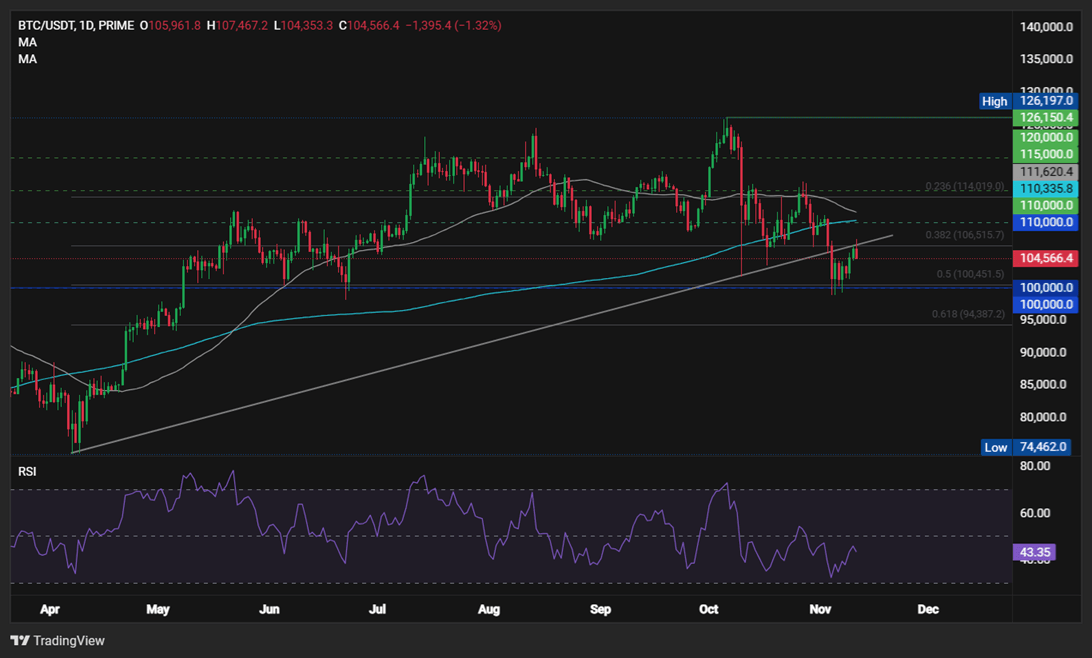The image size is (1092, 658).
Task: Click the green 126,150.4 price tag
Action: pyautogui.click(x=1045, y=118)
